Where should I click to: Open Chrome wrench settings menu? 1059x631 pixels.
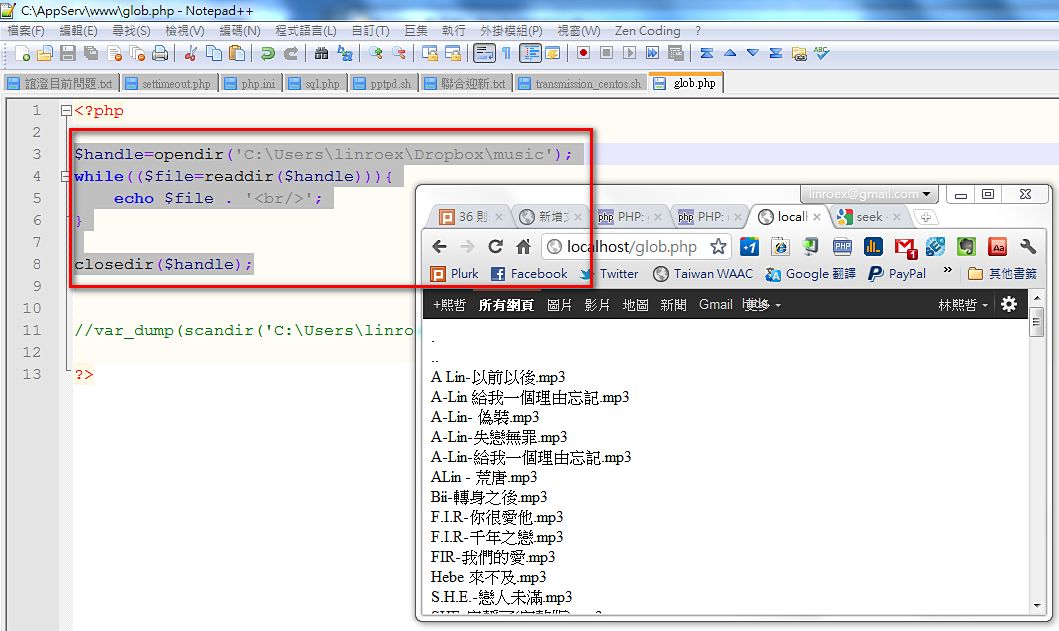click(x=1028, y=247)
